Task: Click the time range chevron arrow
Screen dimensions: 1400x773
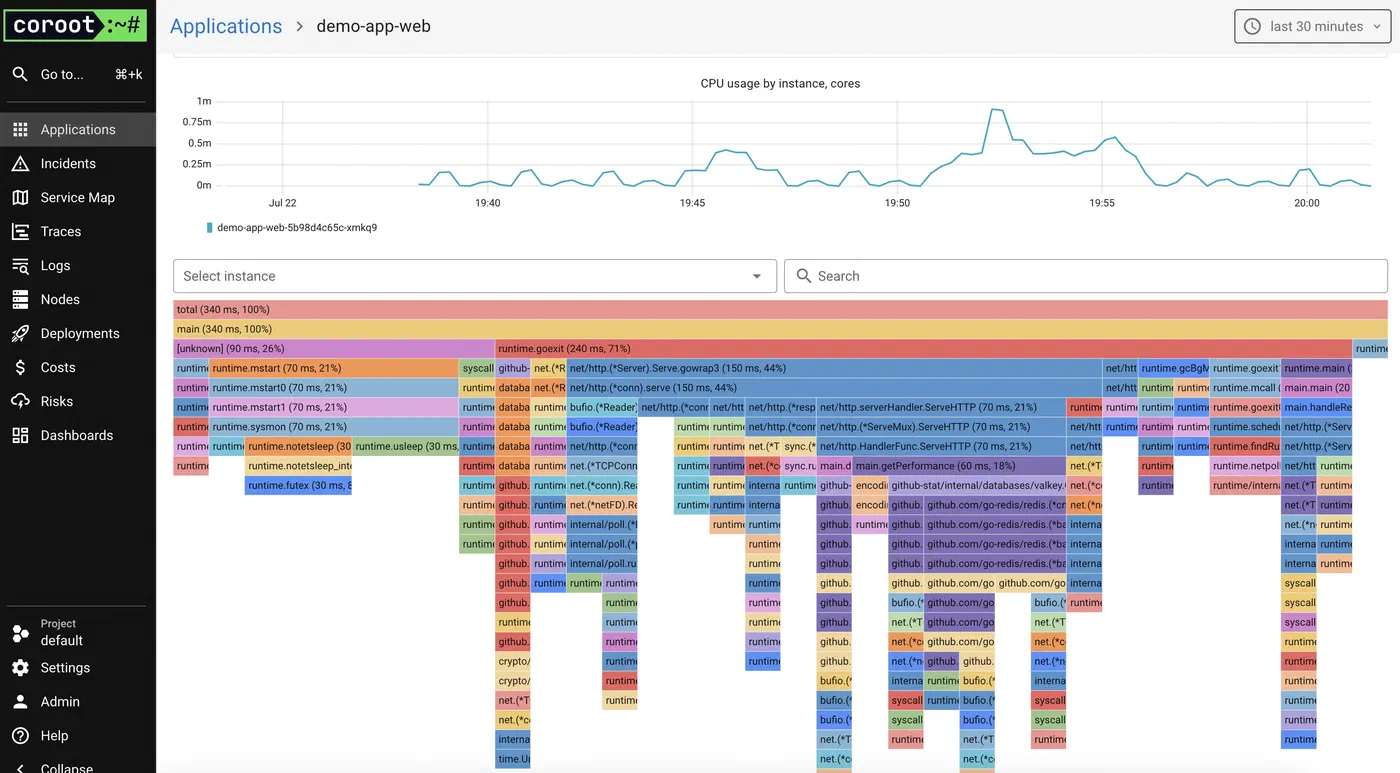Action: (1377, 27)
